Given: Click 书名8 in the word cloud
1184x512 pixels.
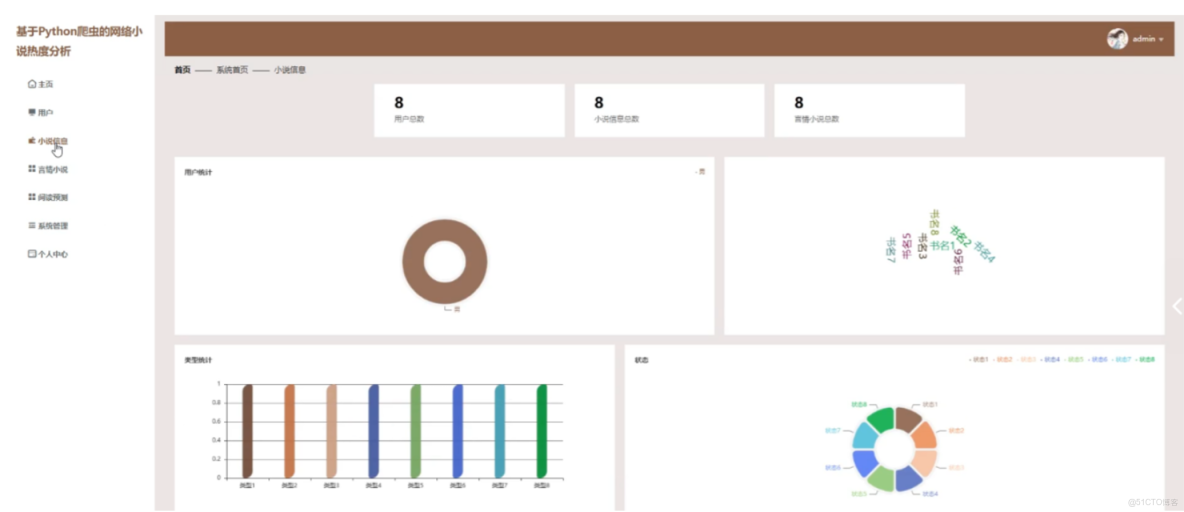Looking at the screenshot, I should (935, 223).
